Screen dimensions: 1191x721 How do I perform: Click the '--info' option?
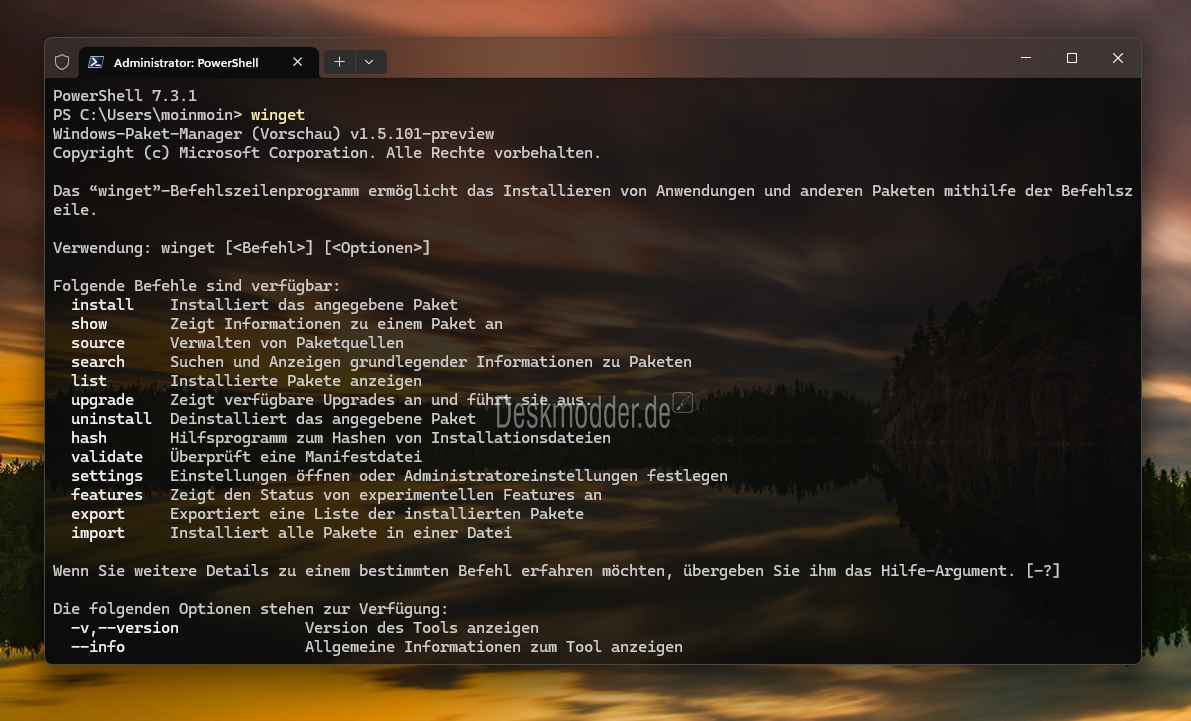pyautogui.click(x=98, y=647)
